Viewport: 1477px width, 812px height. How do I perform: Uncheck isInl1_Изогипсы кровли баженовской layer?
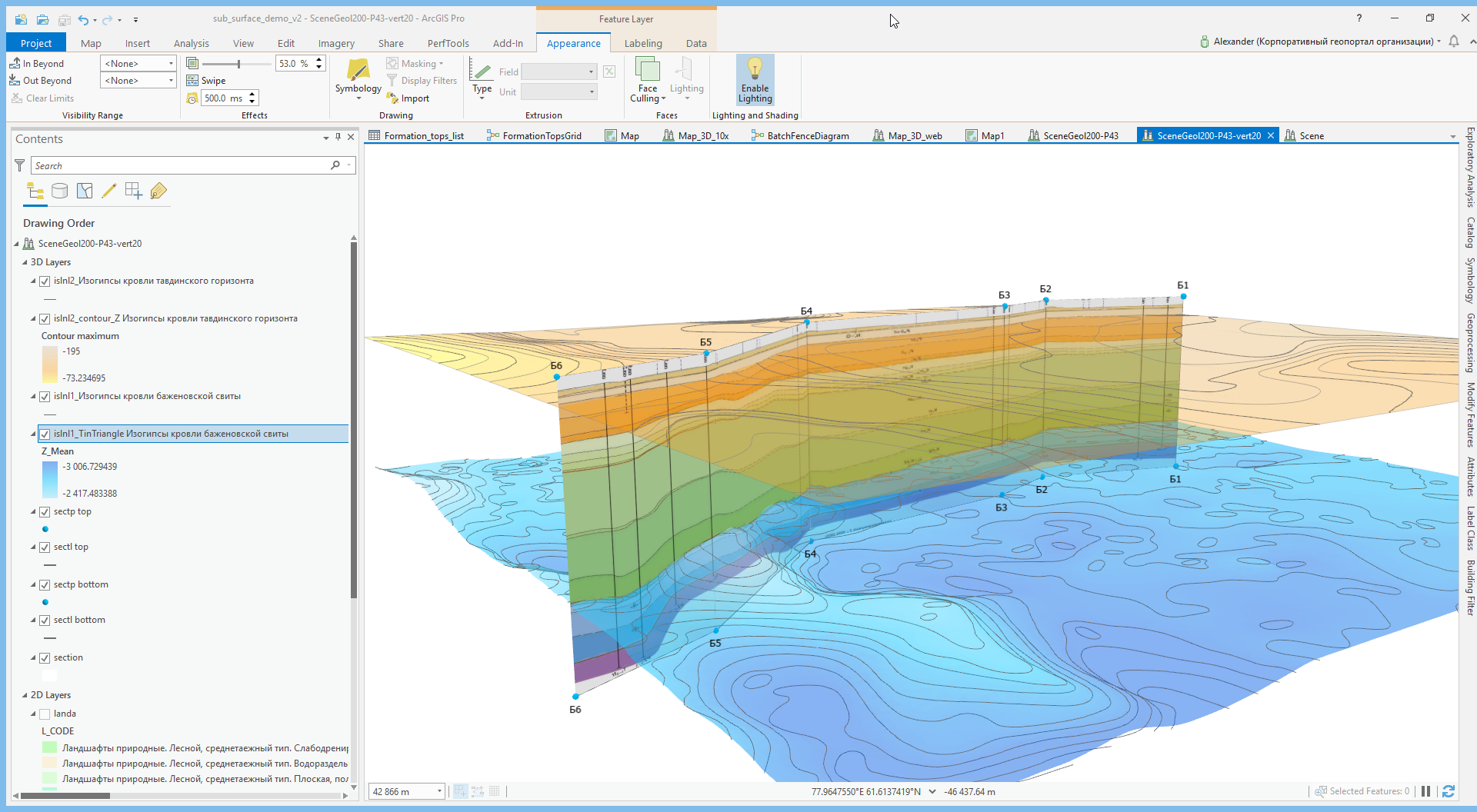pos(45,397)
